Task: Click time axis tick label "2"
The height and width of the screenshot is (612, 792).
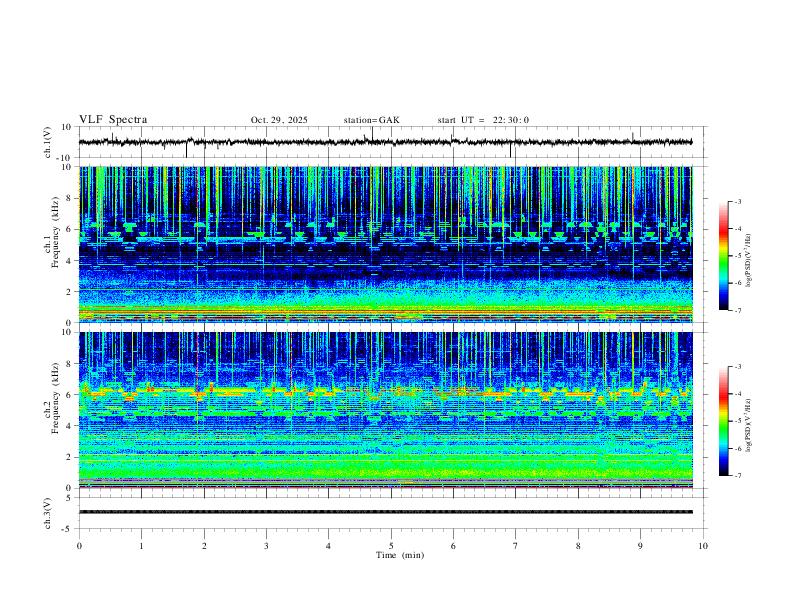Action: click(204, 546)
